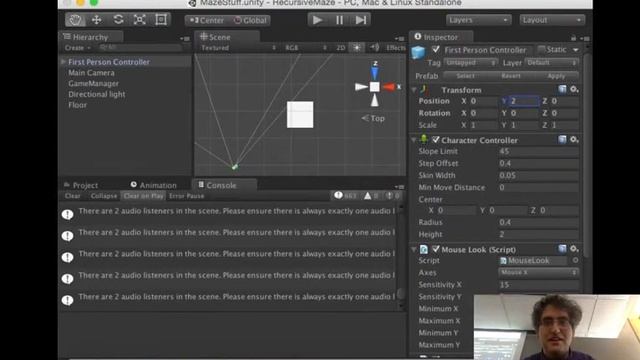Open the Layout dropdown
This screenshot has width=640, height=360.
coord(552,20)
